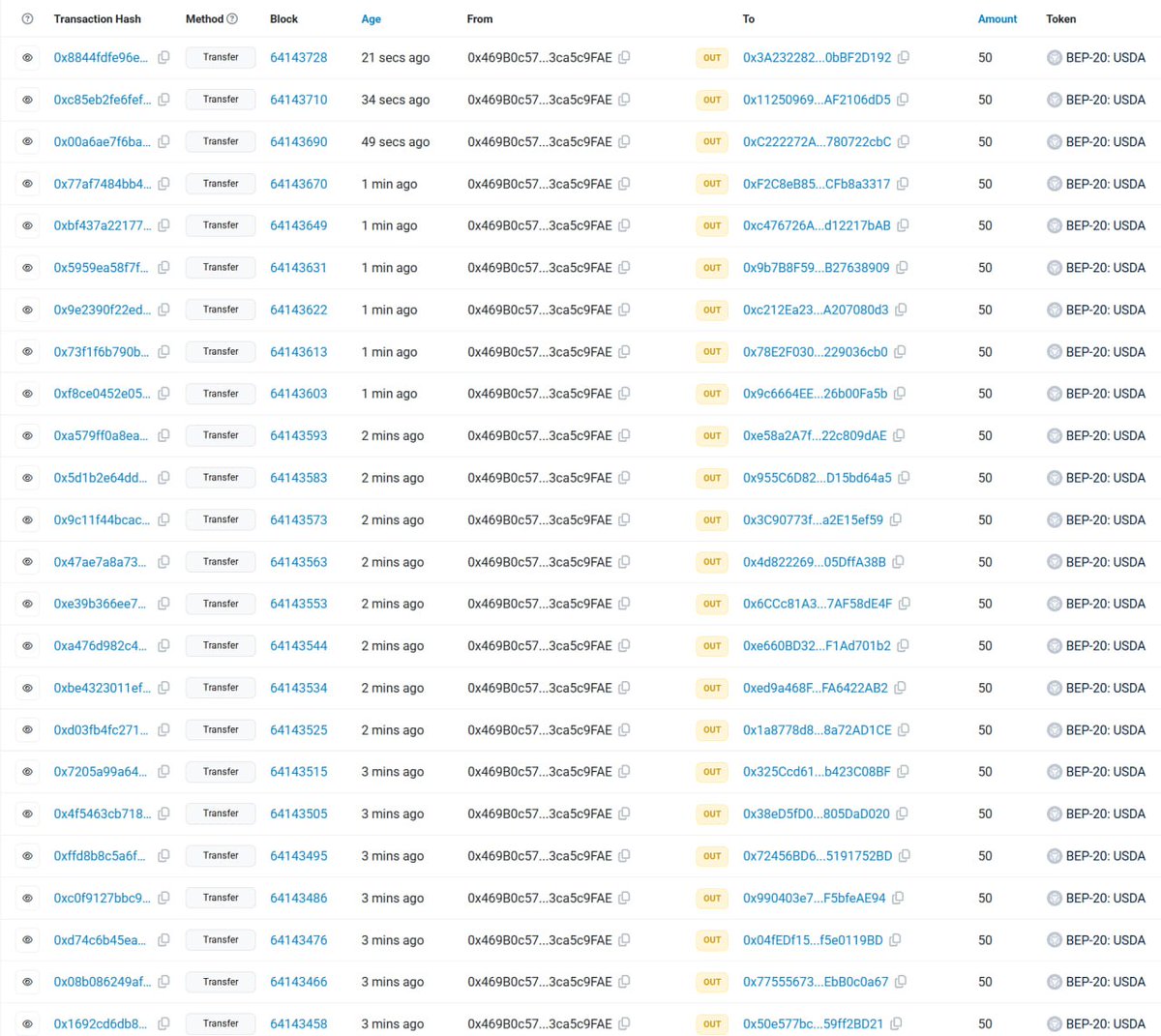This screenshot has height=1036, width=1161.
Task: Copy transaction hash 0x47ae7a8a73
Action: tap(164, 562)
